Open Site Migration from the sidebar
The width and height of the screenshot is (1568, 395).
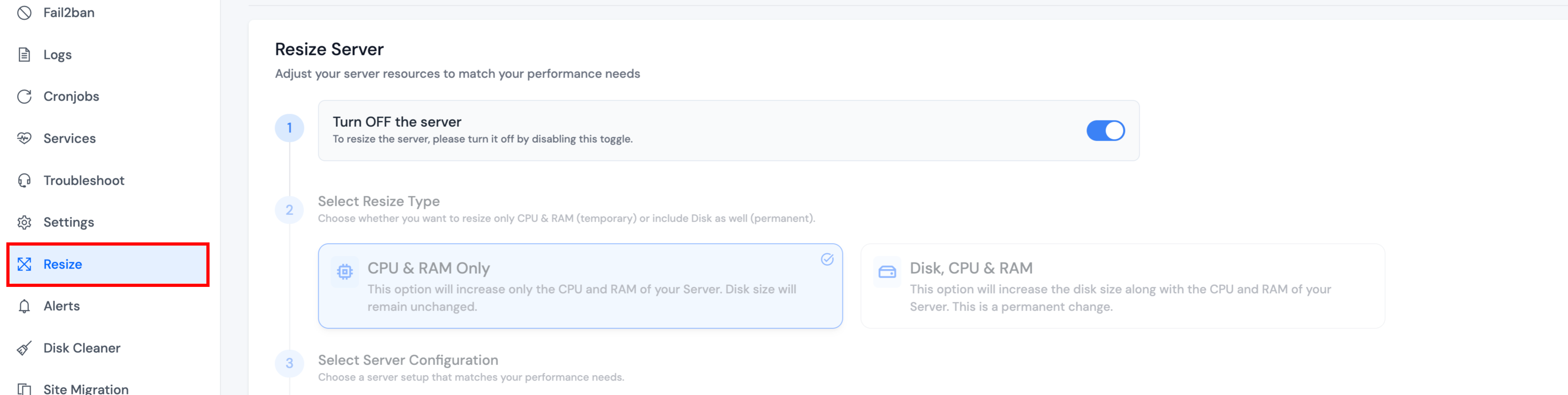coord(108,389)
